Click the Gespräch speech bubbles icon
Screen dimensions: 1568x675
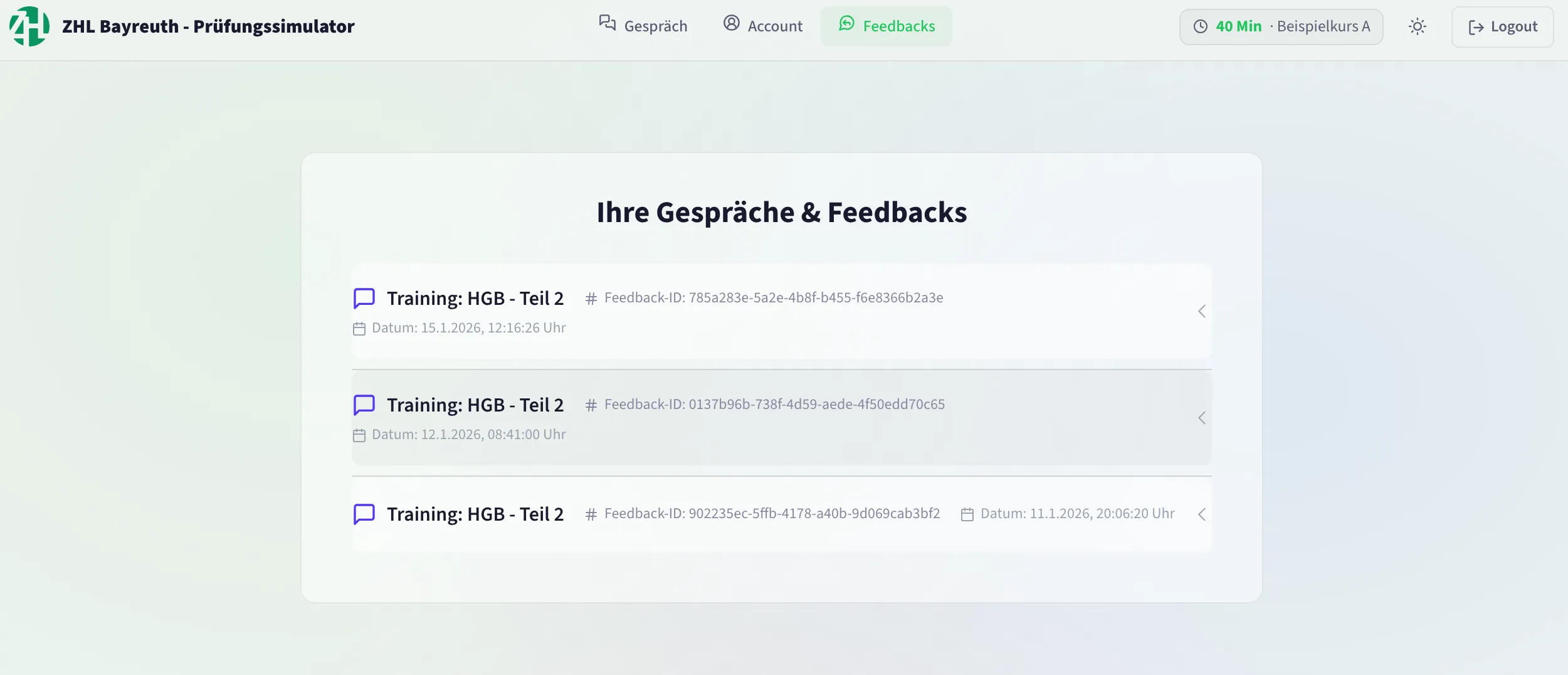tap(607, 23)
